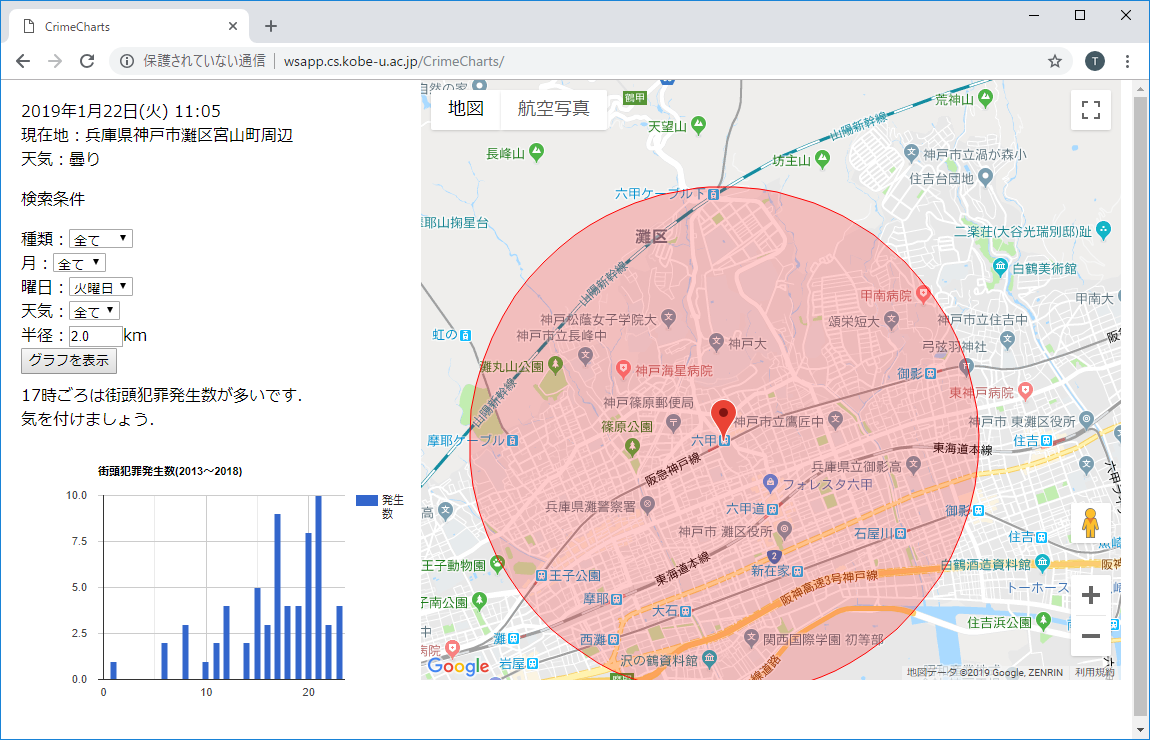Expand the 月 dropdown

79,263
